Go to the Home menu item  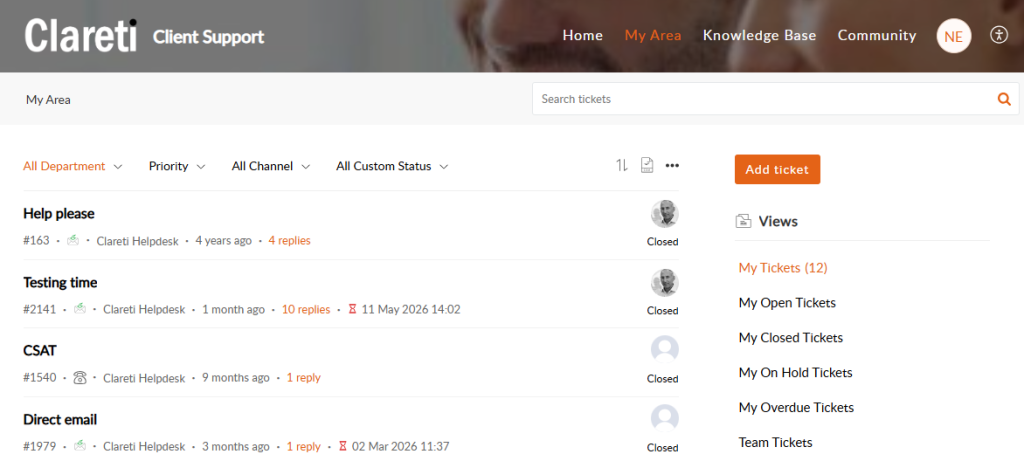583,35
